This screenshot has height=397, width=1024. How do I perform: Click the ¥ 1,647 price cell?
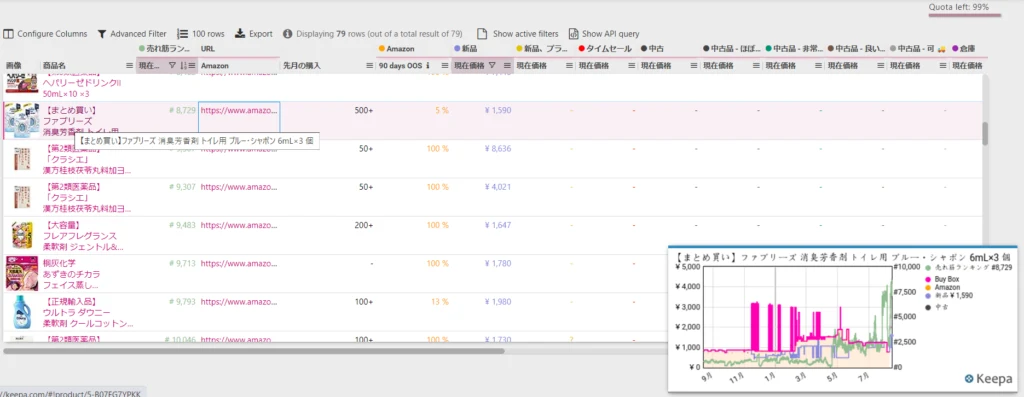498,225
